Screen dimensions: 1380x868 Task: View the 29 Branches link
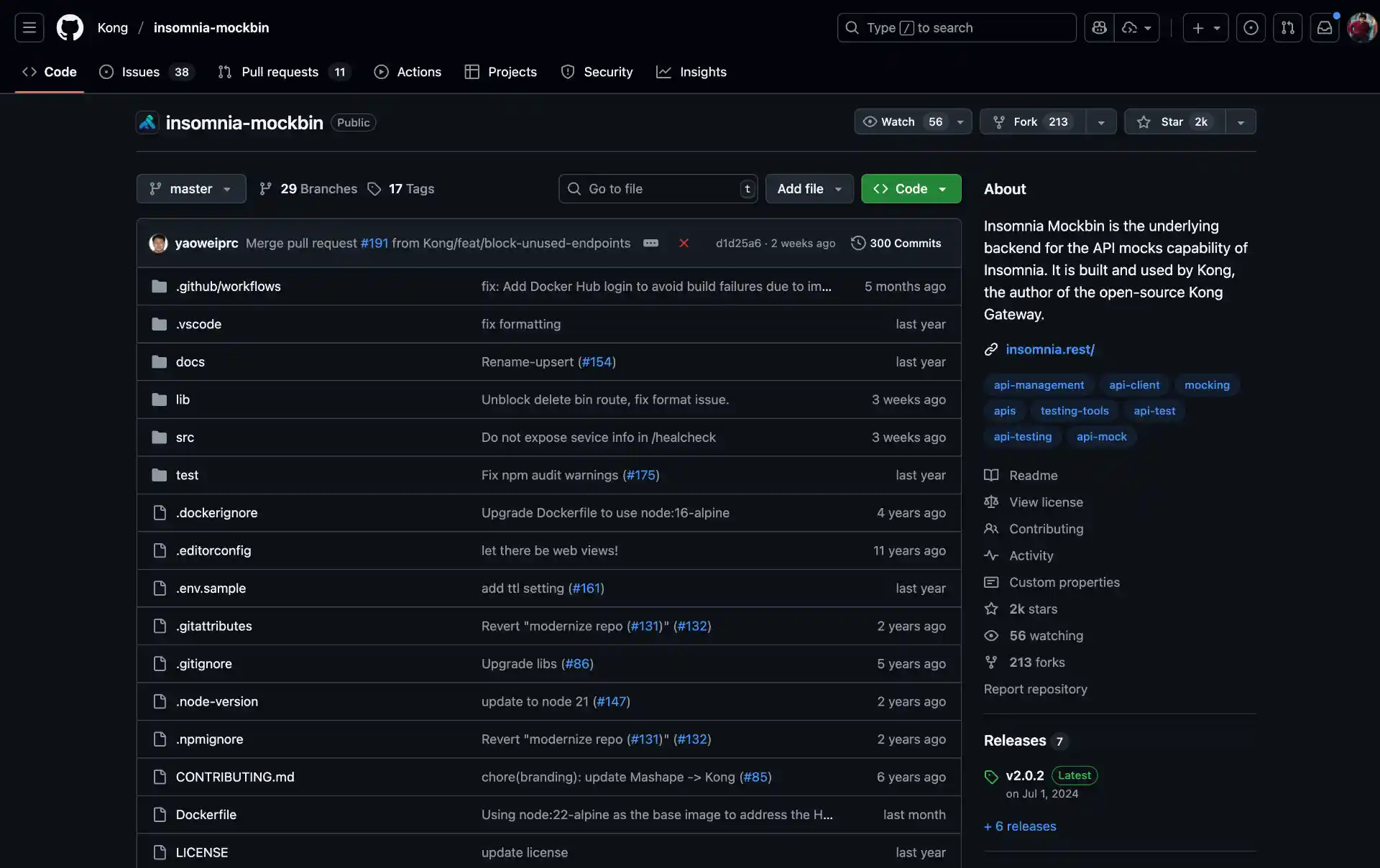pyautogui.click(x=308, y=188)
